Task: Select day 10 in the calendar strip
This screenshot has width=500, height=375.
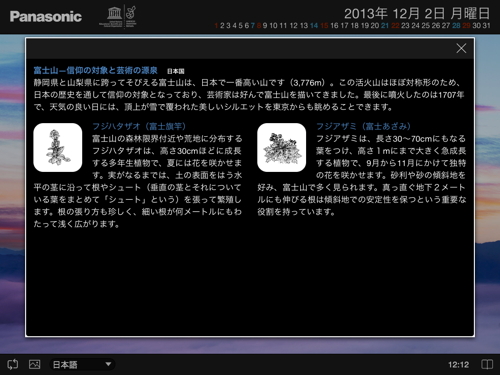Action: [273, 25]
